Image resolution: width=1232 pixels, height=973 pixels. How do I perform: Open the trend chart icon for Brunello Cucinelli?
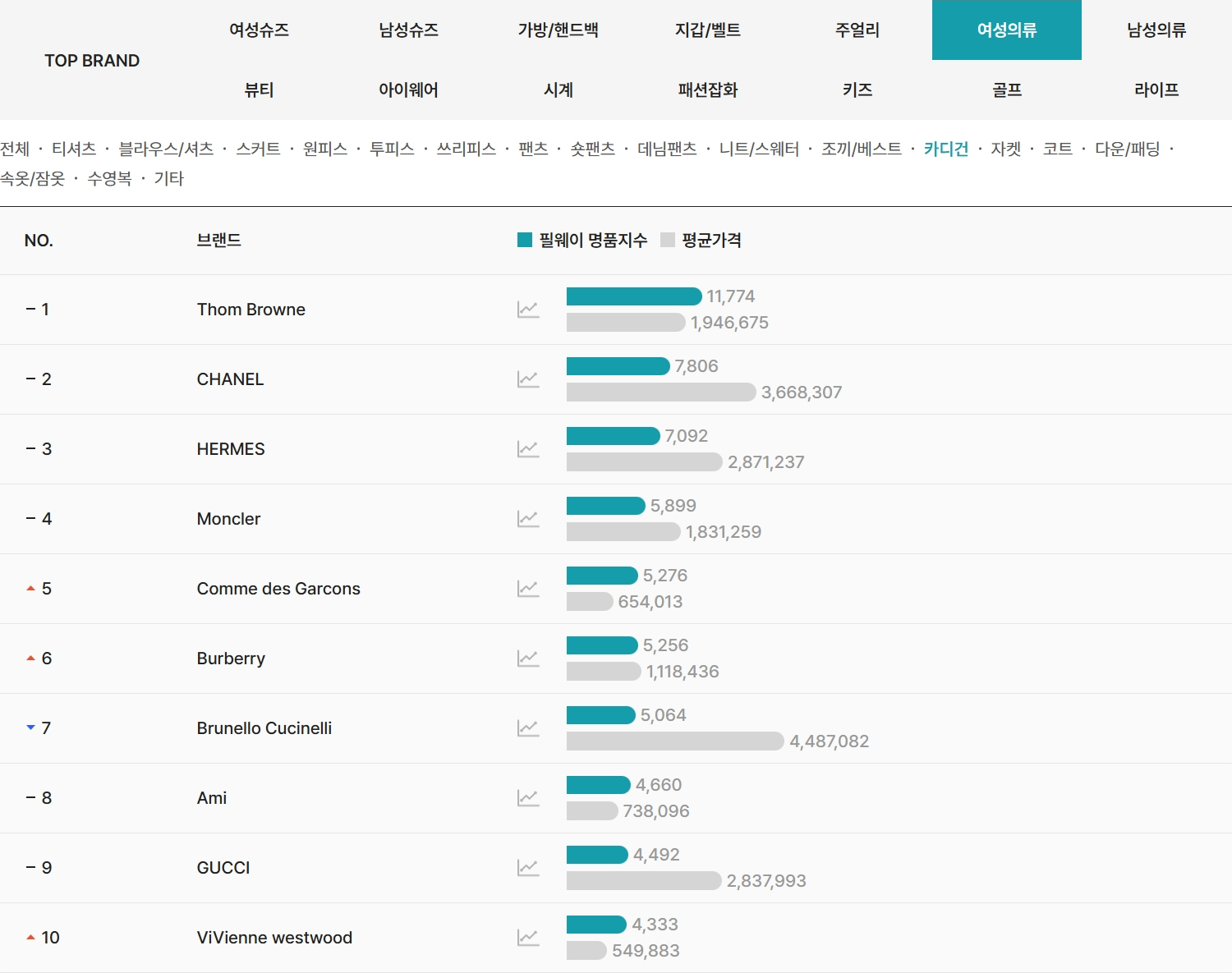click(x=528, y=728)
